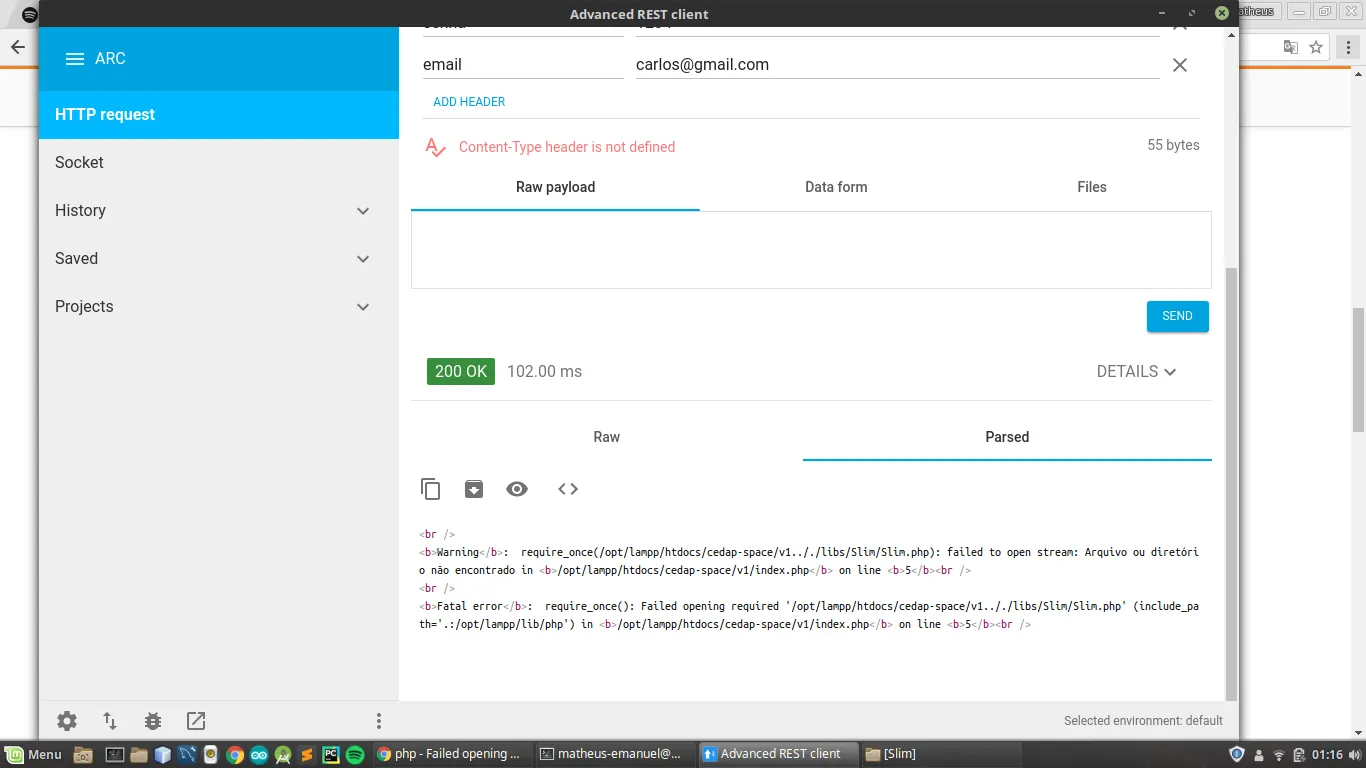
Task: Expand response DETAILS dropdown
Action: [x=1137, y=371]
